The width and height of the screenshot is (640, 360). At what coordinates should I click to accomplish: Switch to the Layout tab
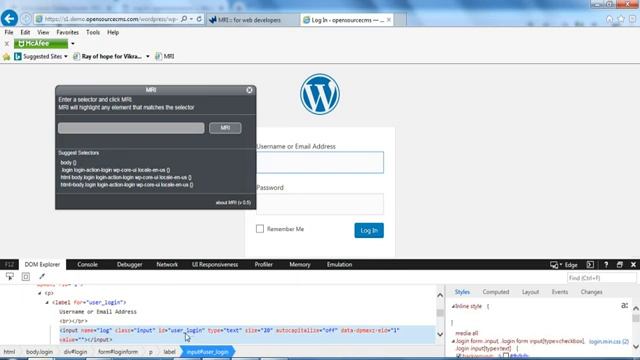click(x=530, y=292)
